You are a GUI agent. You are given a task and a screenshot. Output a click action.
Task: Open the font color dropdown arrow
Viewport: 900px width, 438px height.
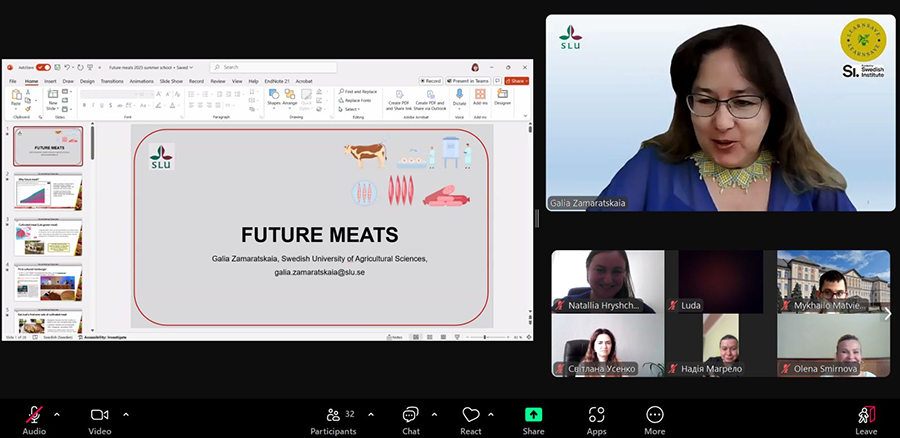coord(180,106)
